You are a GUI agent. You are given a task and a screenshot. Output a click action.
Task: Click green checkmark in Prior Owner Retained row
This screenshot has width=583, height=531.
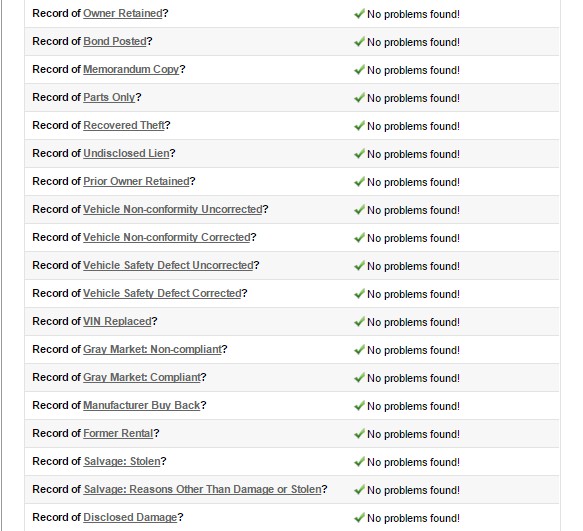tap(359, 182)
